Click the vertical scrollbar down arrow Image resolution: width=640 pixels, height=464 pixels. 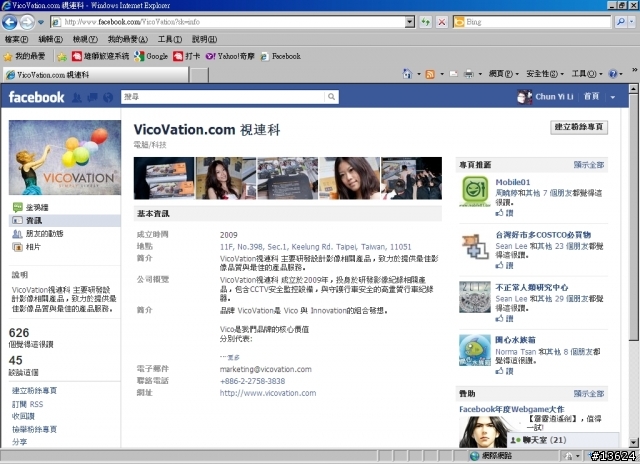633,442
